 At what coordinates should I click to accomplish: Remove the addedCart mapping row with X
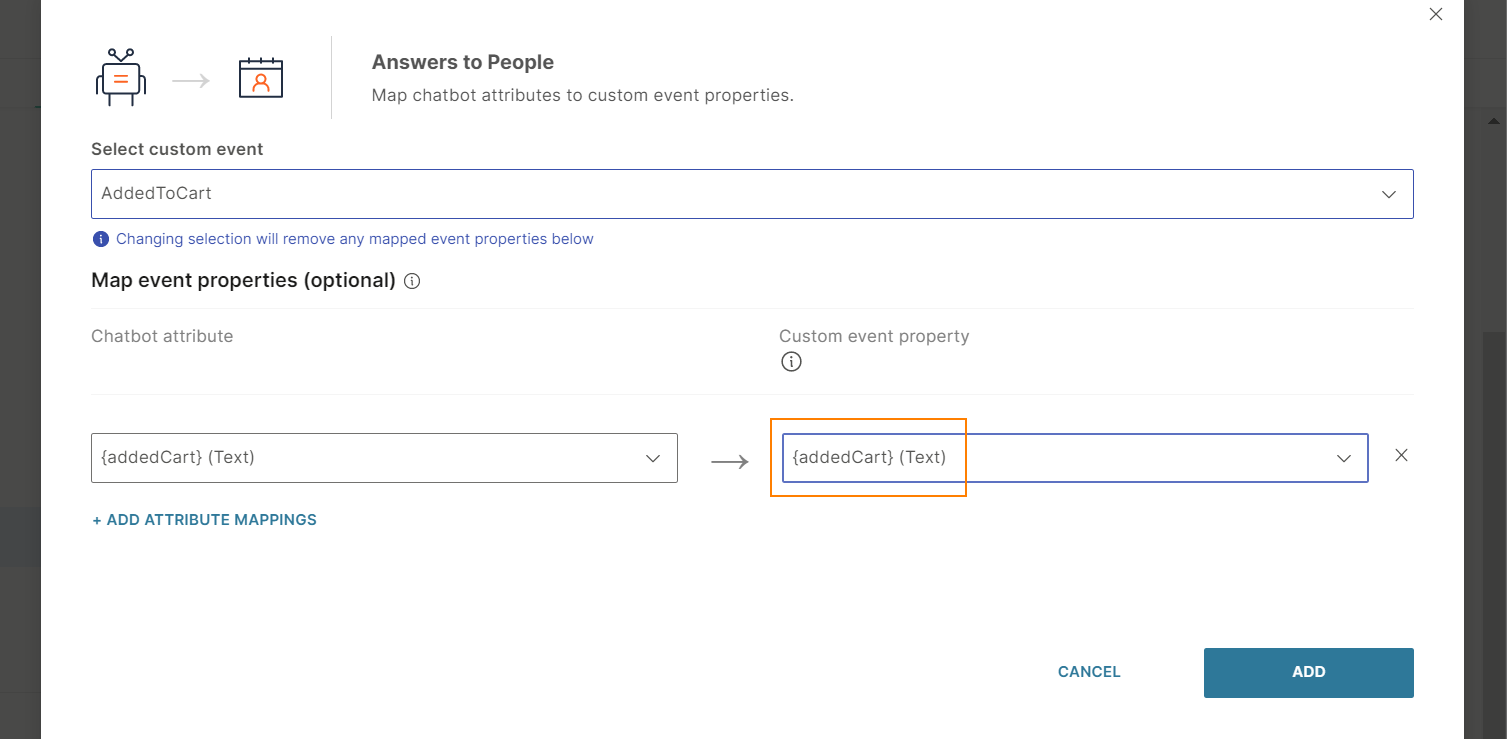pos(1401,455)
